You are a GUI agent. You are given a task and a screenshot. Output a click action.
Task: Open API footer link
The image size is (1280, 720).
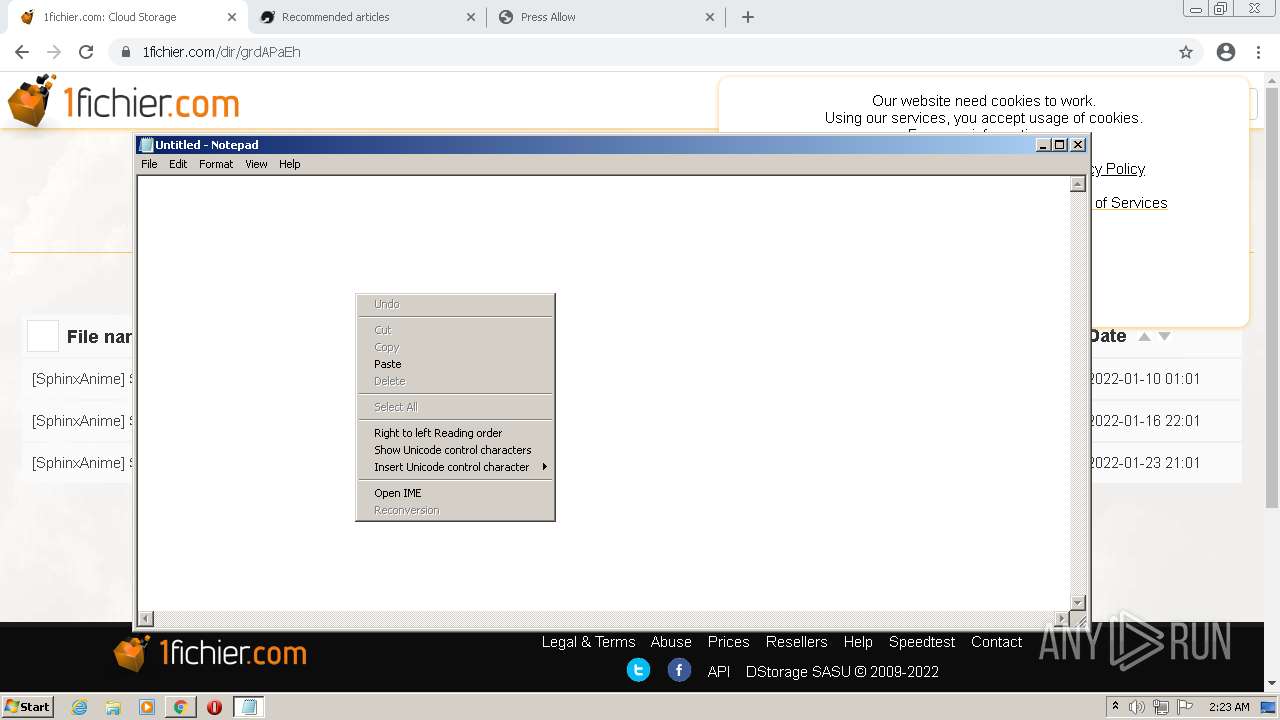pos(719,672)
